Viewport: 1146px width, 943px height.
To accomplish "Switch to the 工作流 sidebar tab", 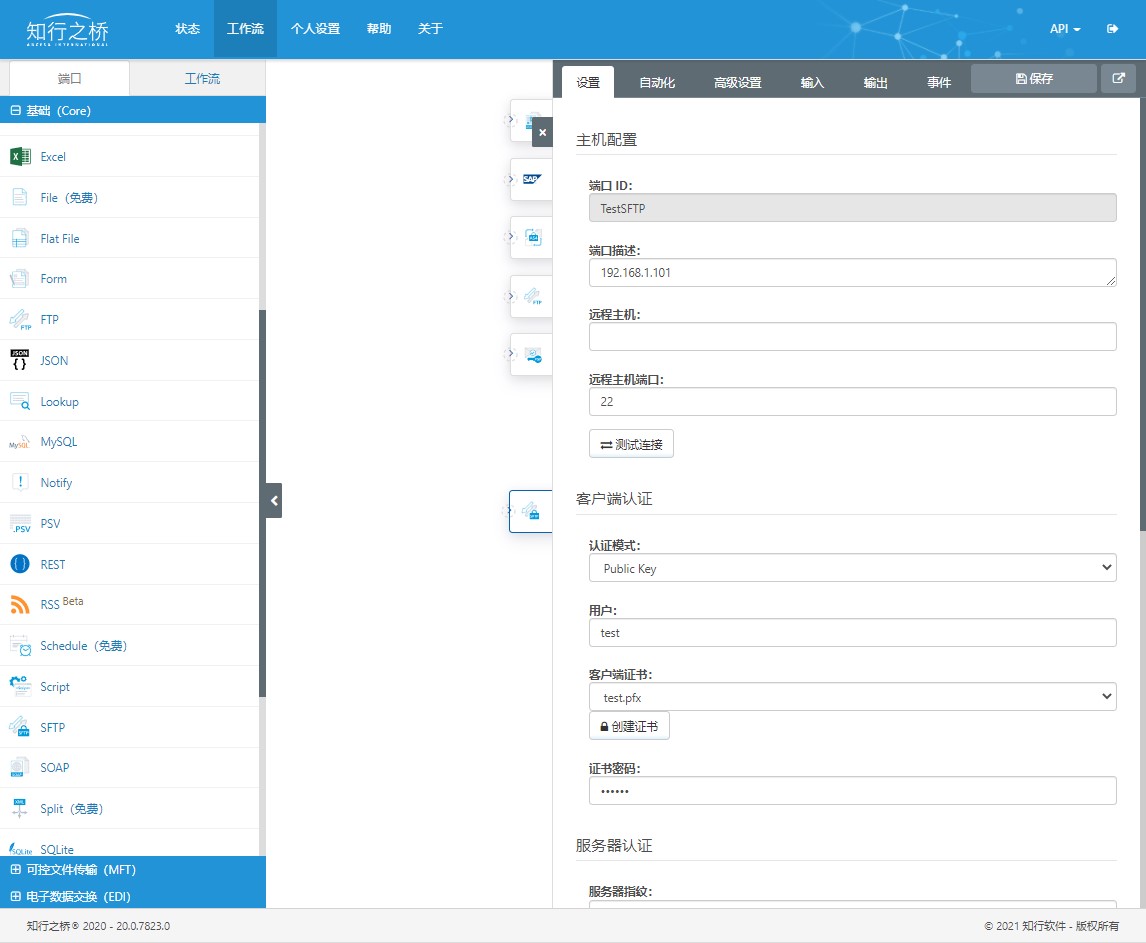I will 202,78.
